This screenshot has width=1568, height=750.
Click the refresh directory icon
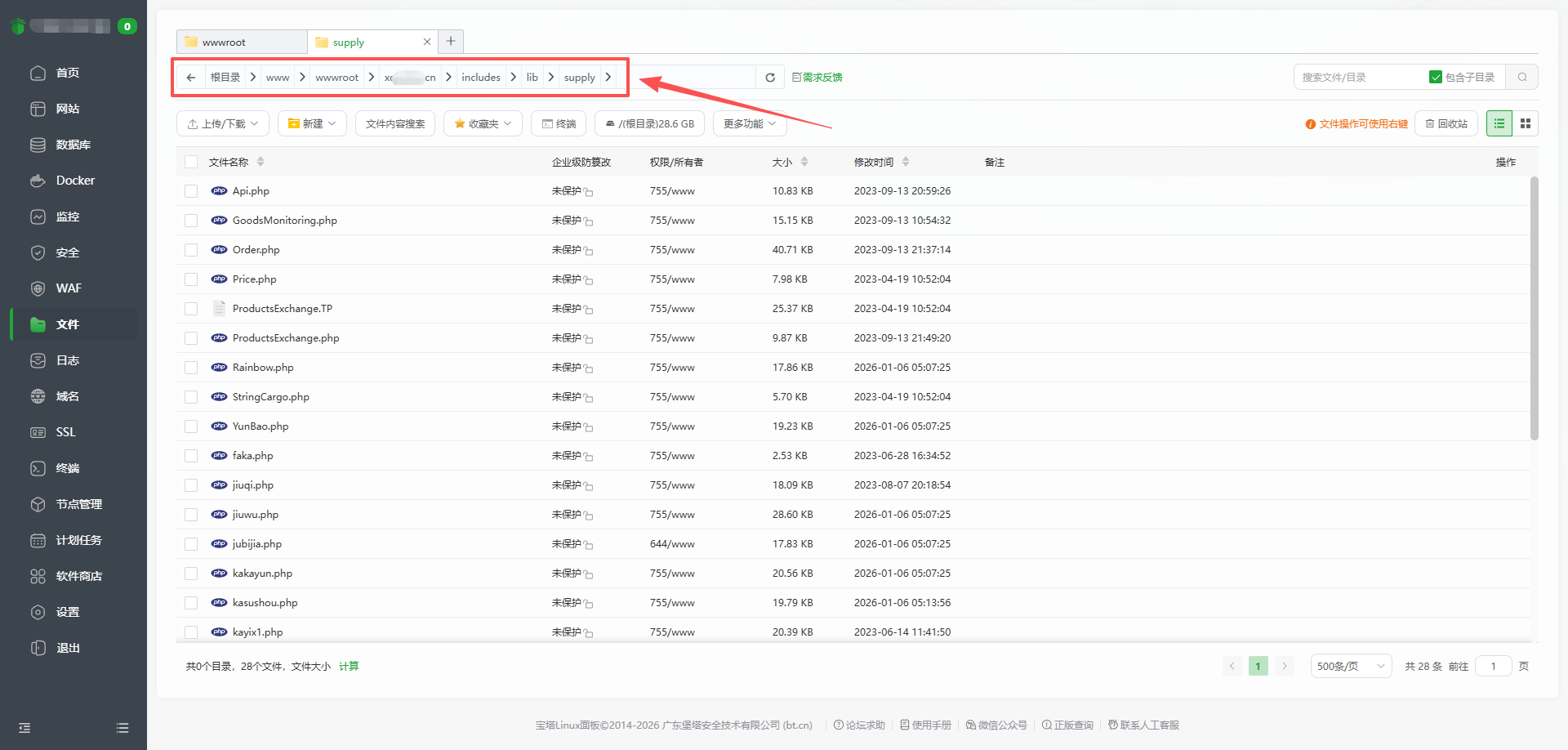click(x=769, y=78)
